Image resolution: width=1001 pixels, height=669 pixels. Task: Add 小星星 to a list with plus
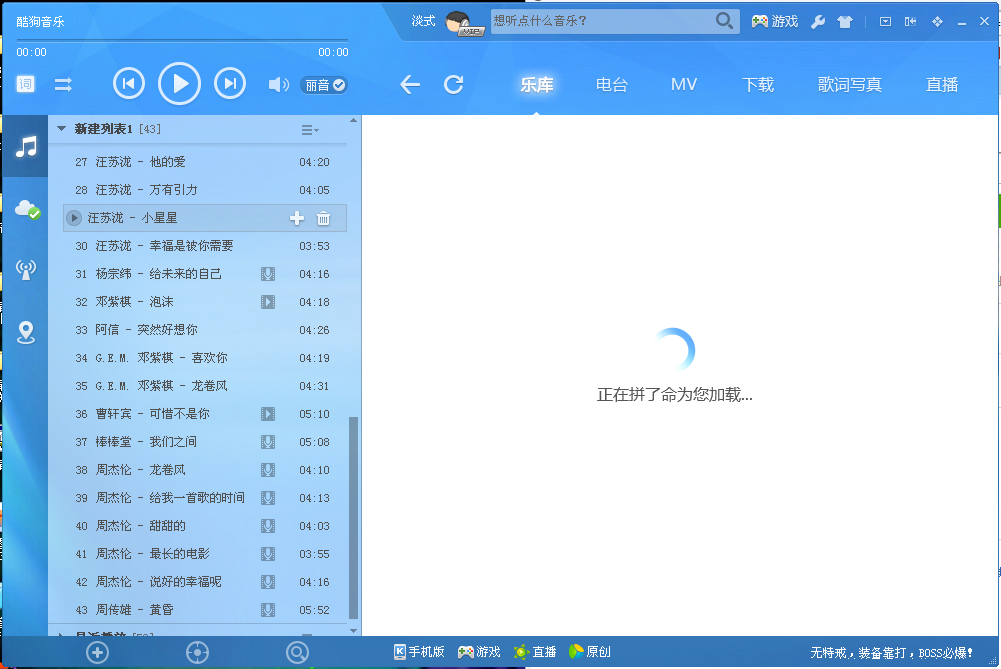coord(297,218)
